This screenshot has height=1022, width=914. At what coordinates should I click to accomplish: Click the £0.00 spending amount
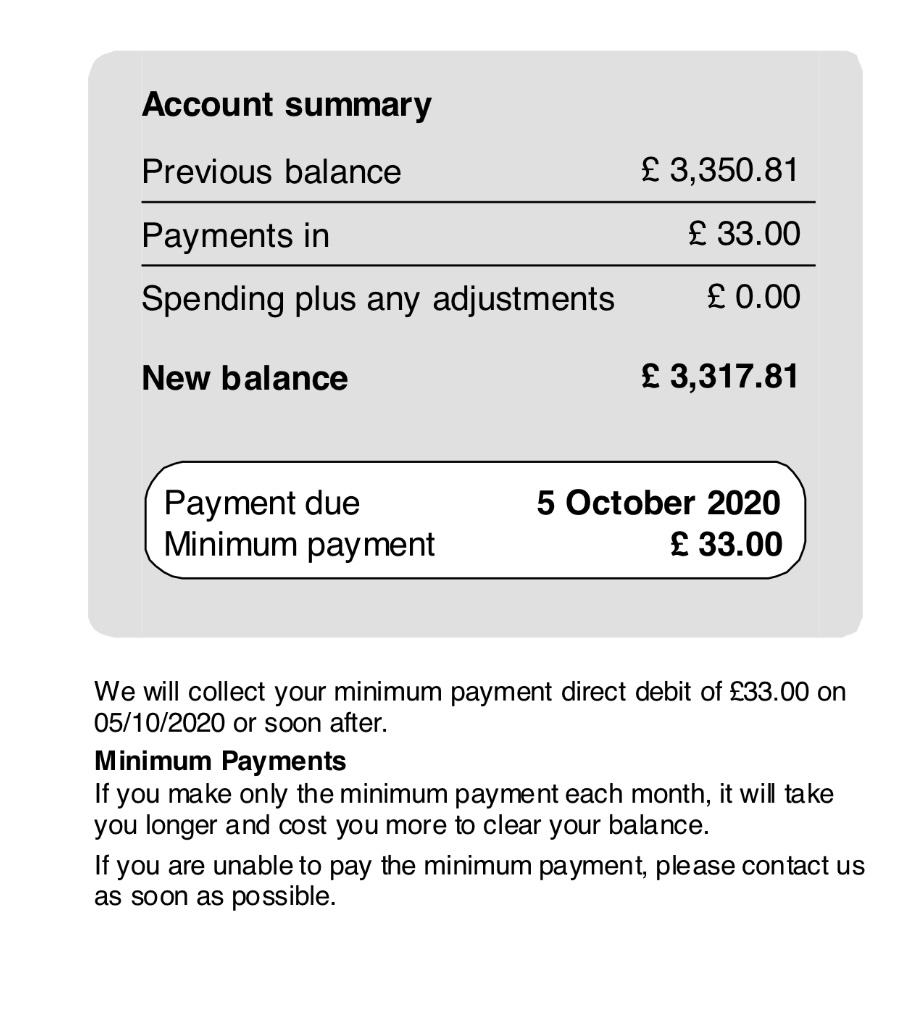(x=753, y=297)
